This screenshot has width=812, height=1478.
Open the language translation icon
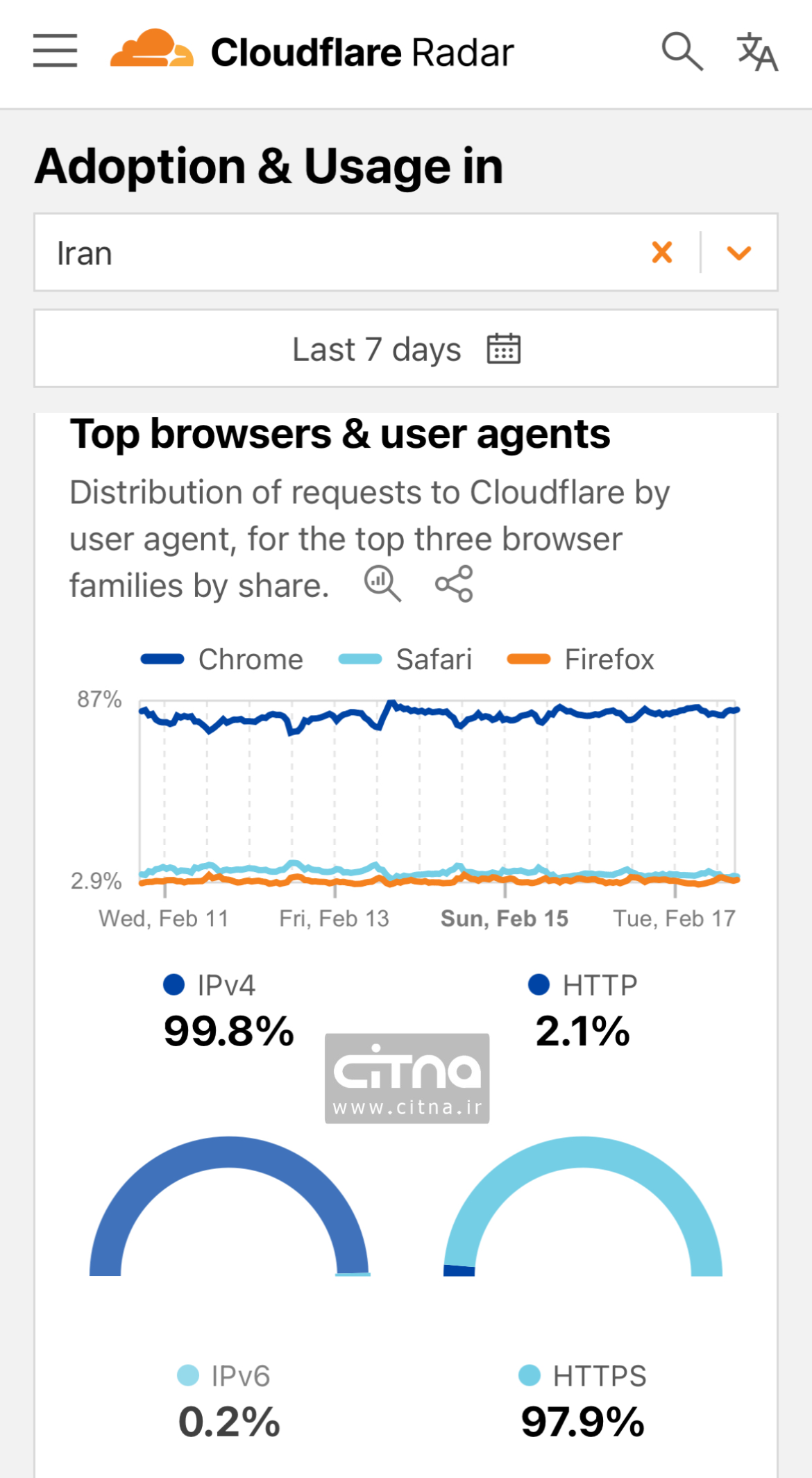[x=757, y=51]
